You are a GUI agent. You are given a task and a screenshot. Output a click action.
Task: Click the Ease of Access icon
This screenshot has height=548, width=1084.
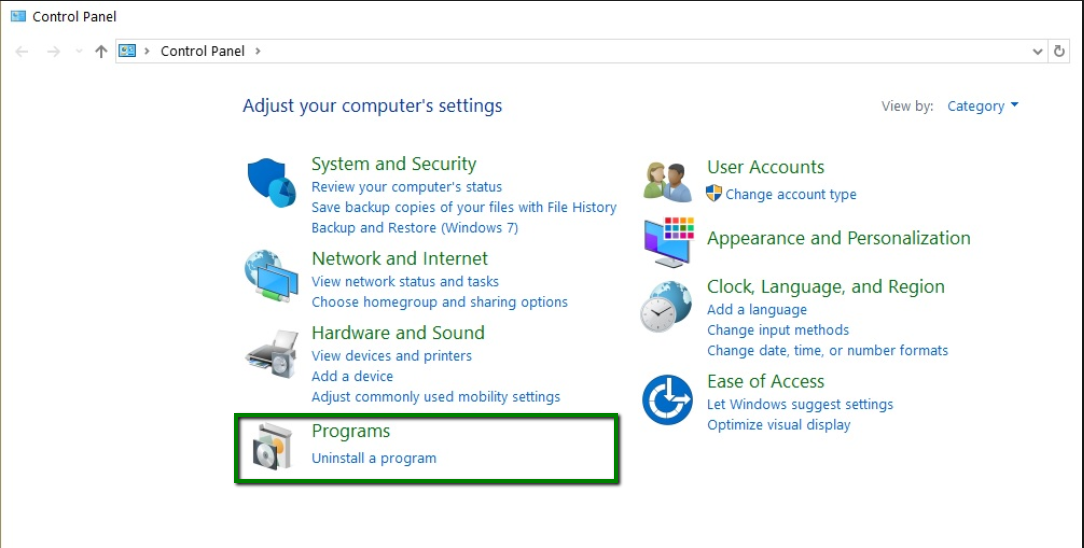[667, 400]
